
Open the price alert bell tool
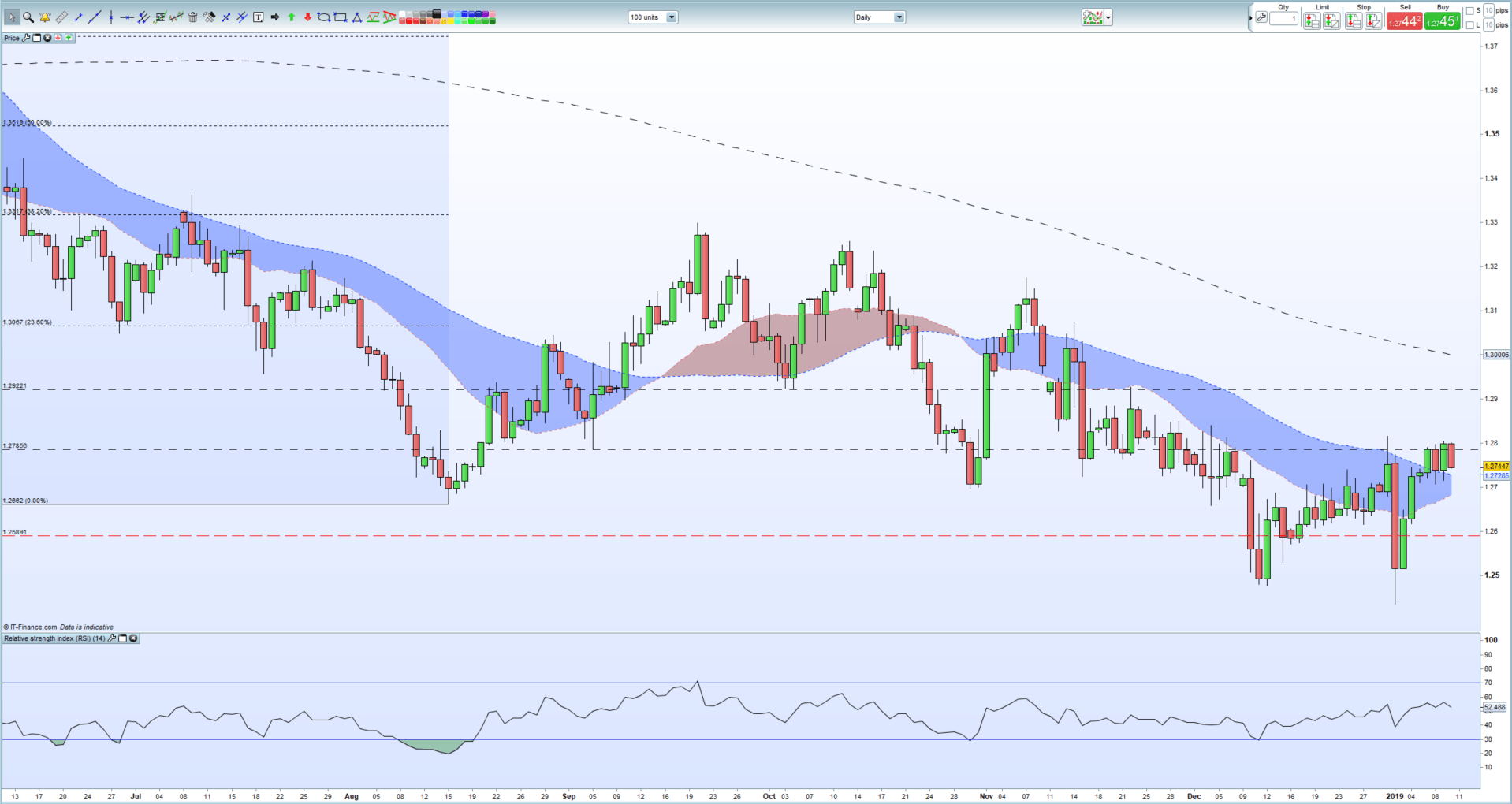(45, 17)
